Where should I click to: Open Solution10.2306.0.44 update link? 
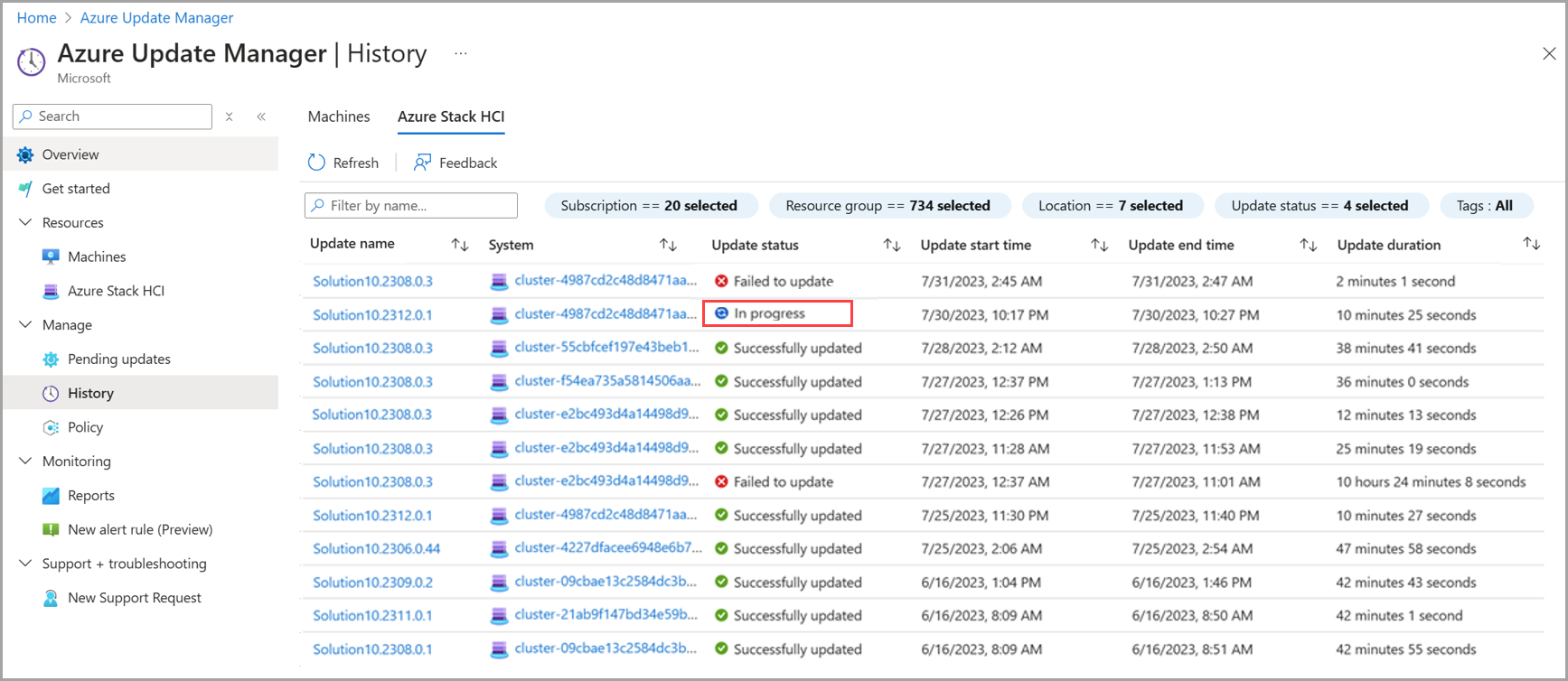click(376, 549)
